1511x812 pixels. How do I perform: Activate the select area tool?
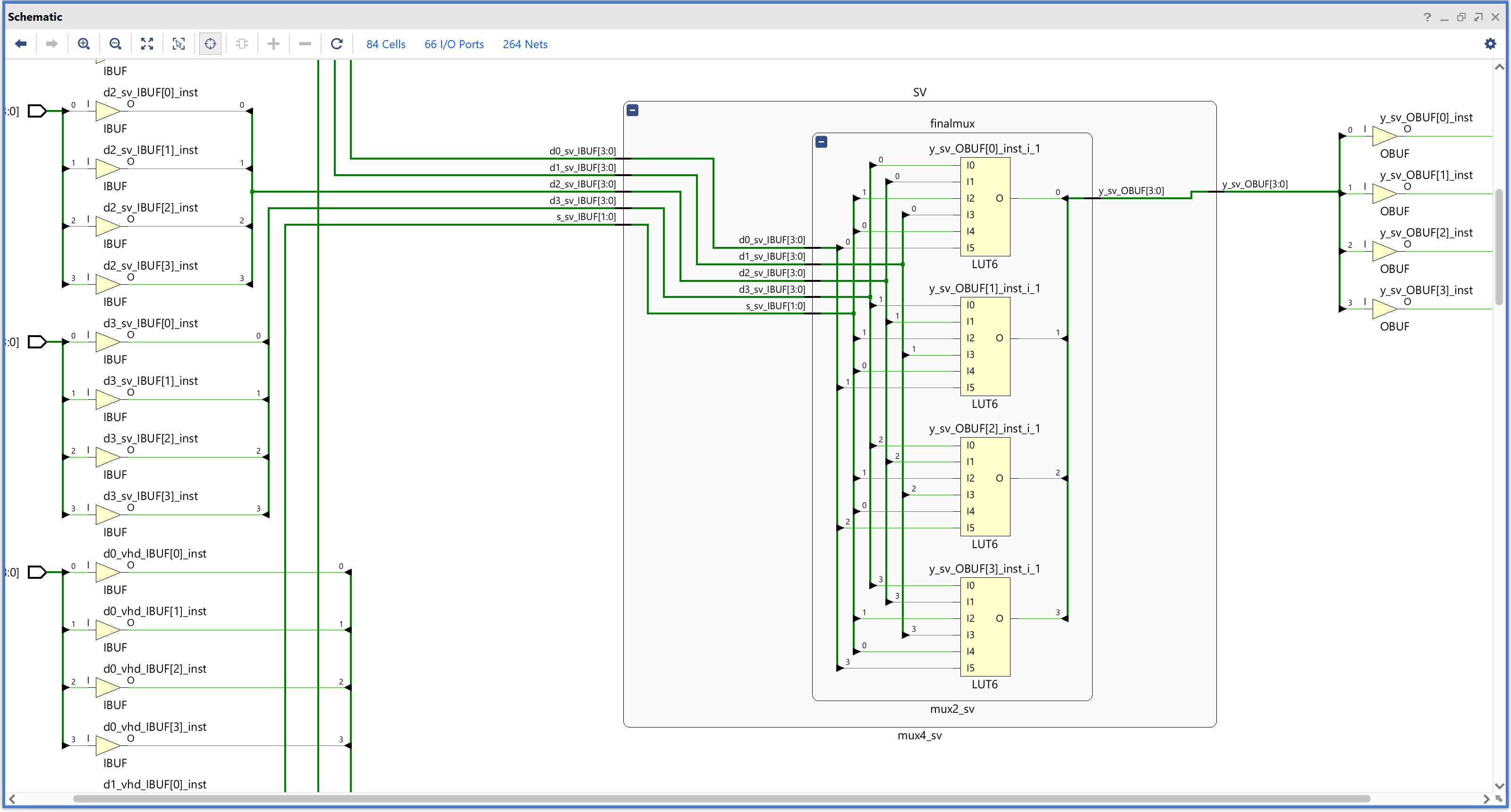[x=178, y=43]
